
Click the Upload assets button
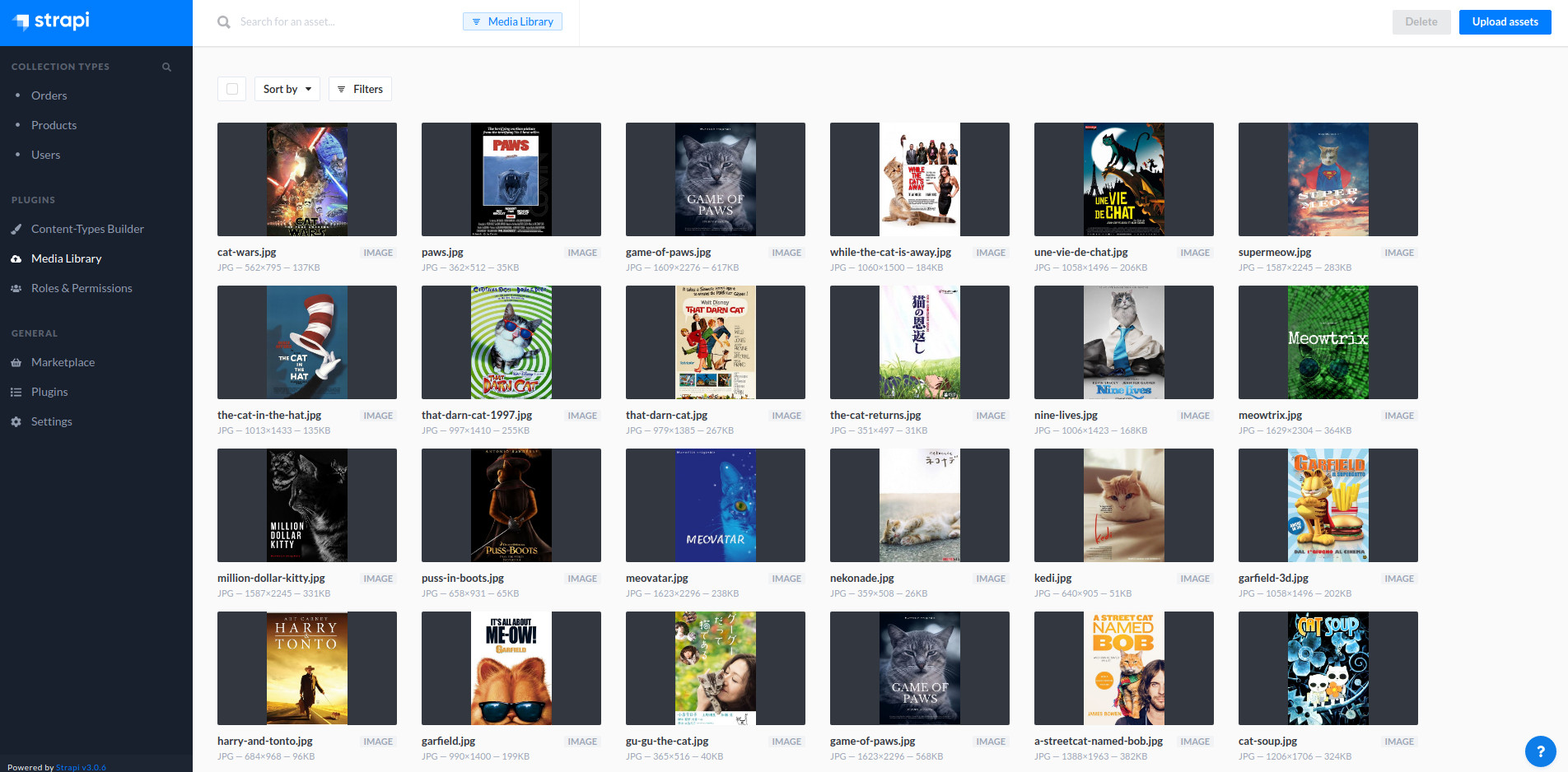coord(1505,22)
